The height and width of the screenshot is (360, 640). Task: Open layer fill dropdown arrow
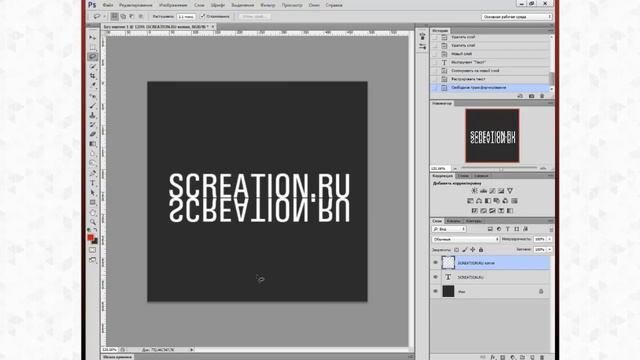click(x=549, y=249)
